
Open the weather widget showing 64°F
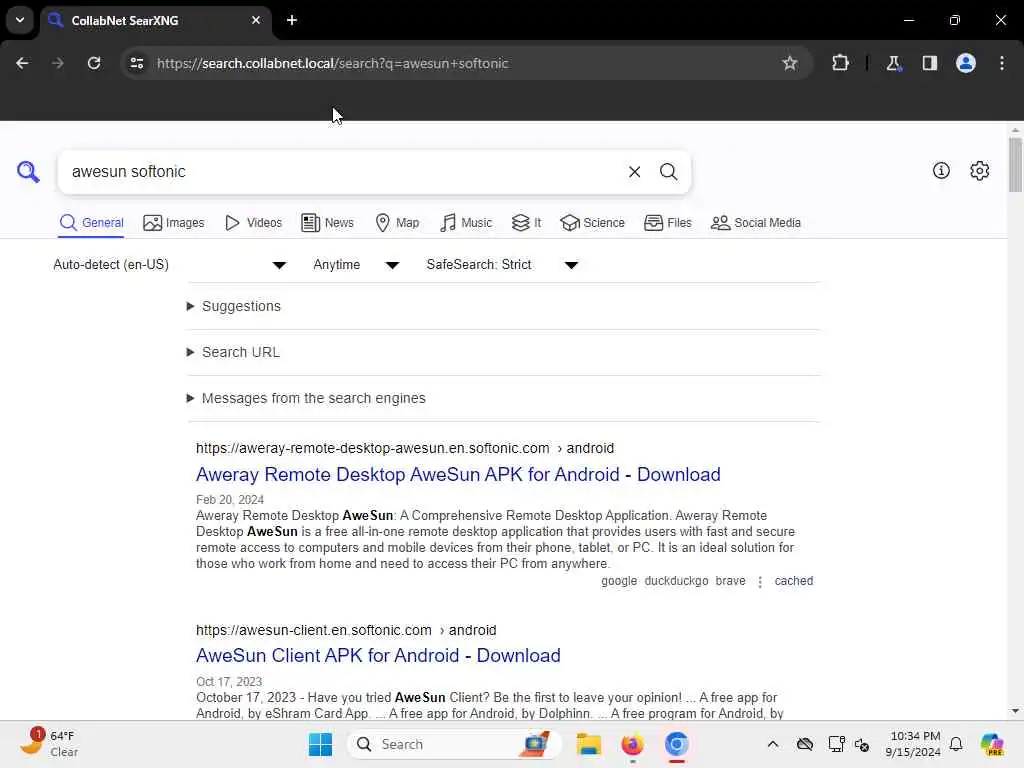49,743
